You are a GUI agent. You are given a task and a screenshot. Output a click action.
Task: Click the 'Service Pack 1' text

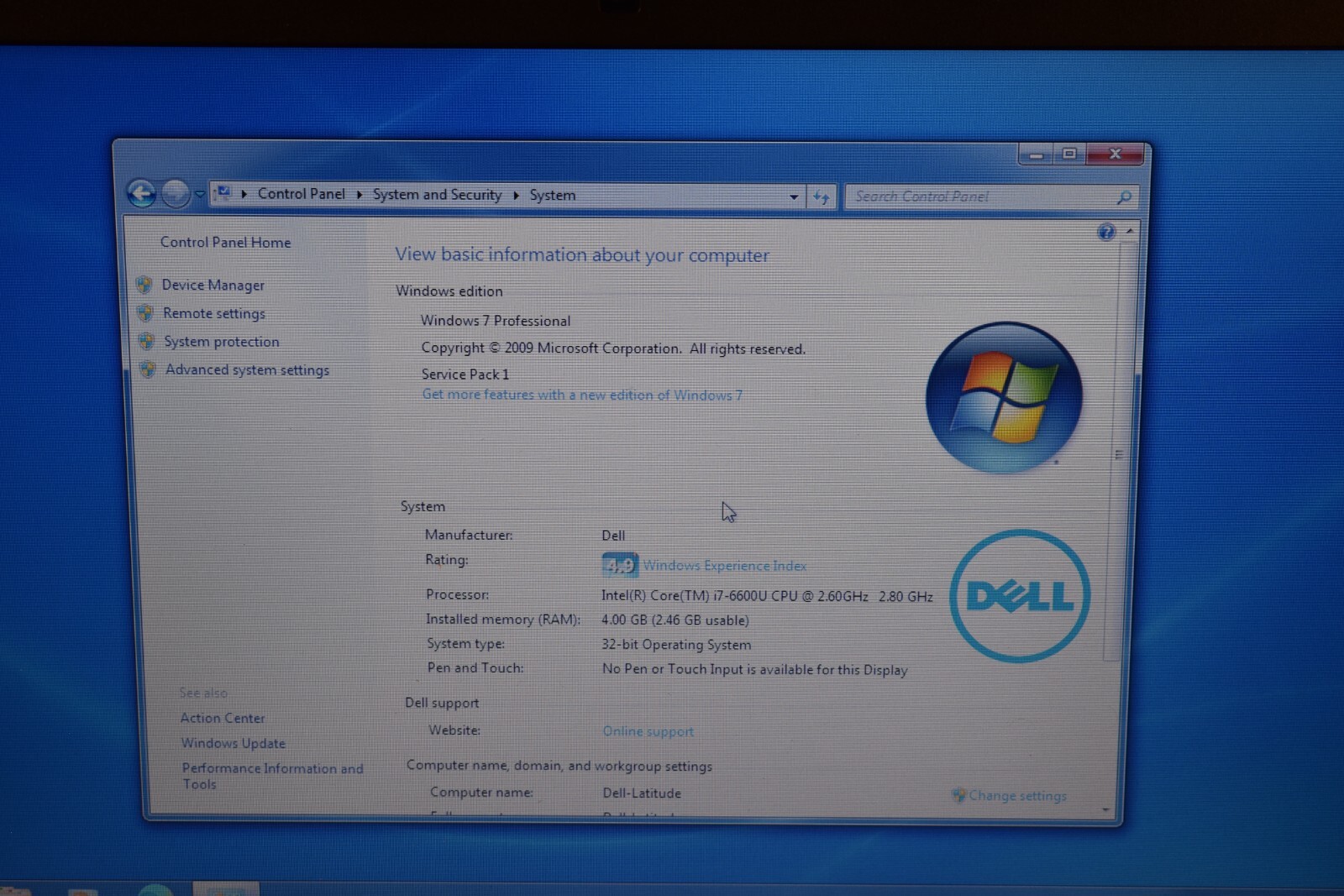coord(465,375)
